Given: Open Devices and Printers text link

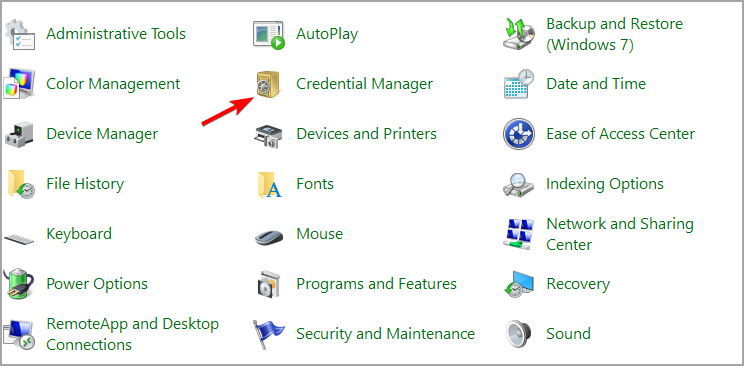Looking at the screenshot, I should 366,134.
